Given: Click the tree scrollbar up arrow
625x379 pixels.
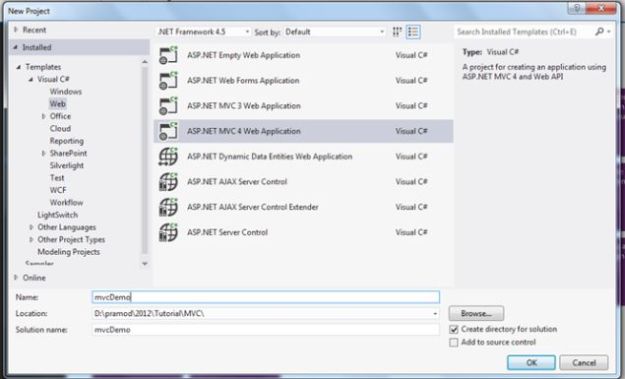Looking at the screenshot, I should point(145,62).
